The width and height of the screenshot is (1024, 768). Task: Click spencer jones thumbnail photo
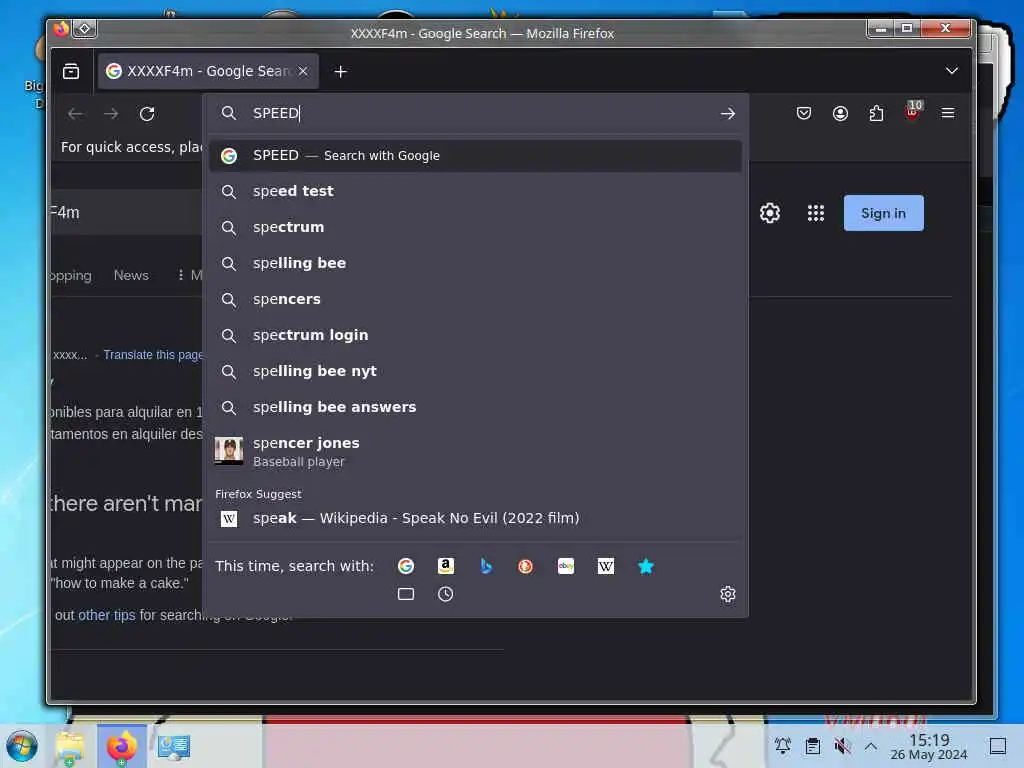pyautogui.click(x=229, y=451)
